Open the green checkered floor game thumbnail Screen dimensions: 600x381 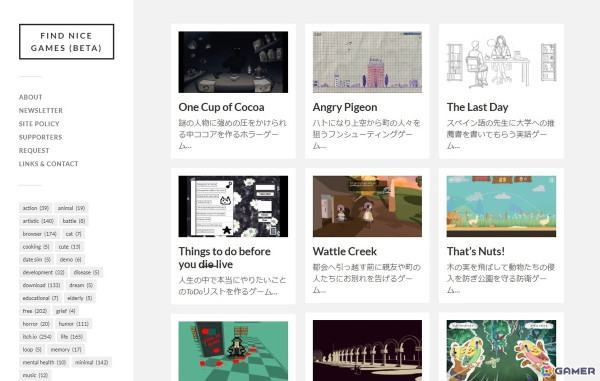[x=233, y=351]
